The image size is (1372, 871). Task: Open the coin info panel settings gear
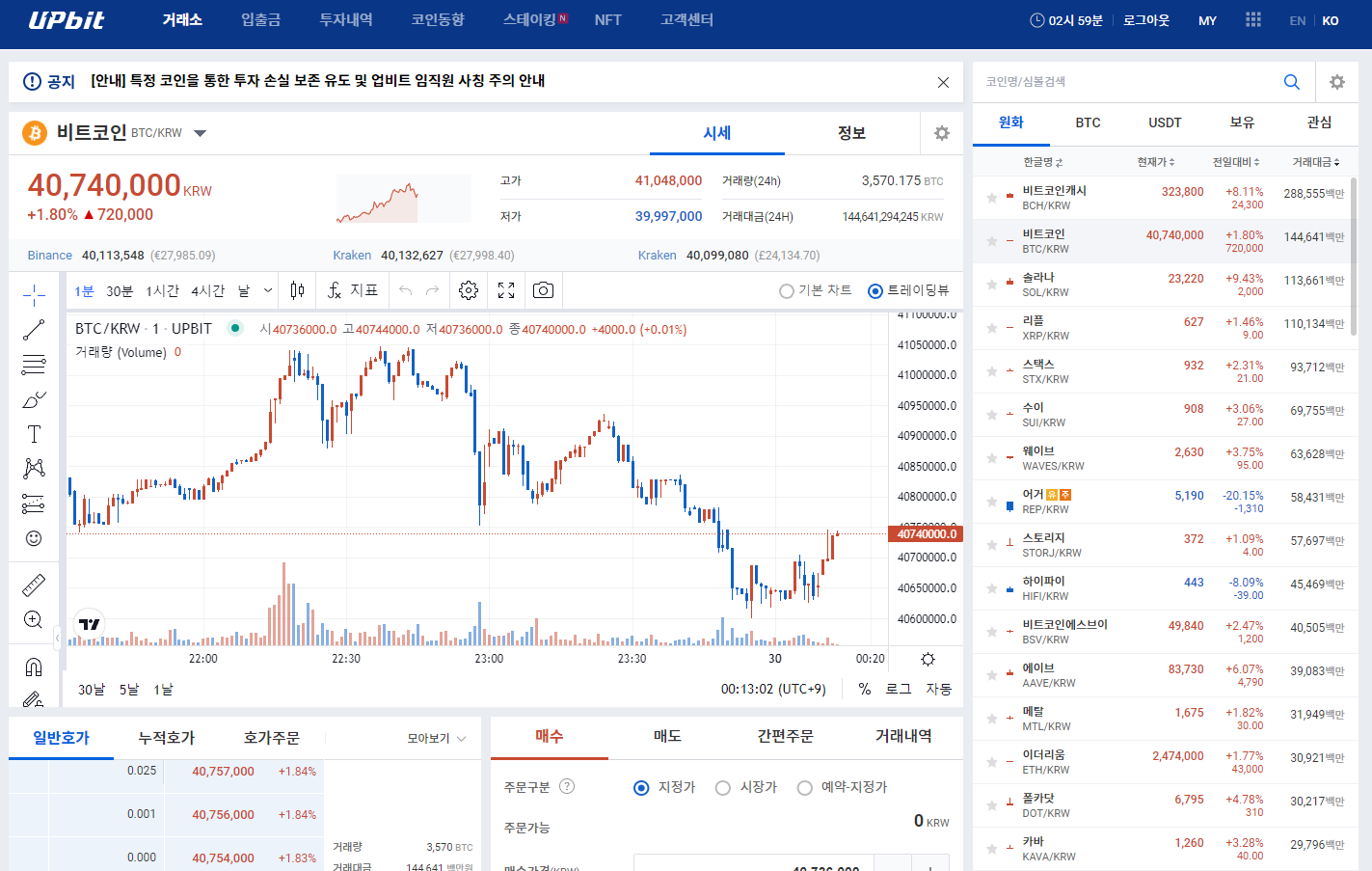tap(942, 133)
